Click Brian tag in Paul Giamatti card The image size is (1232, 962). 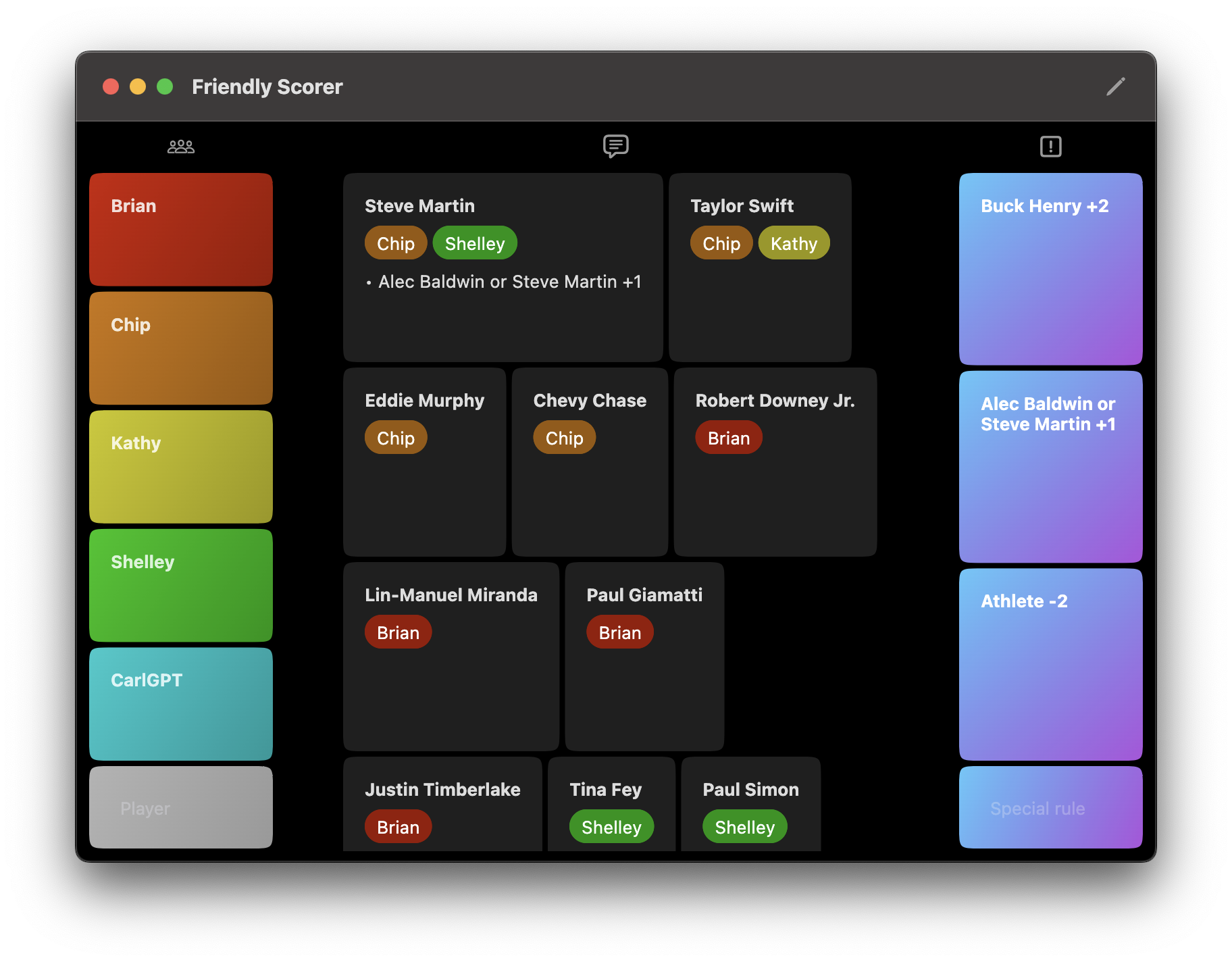point(619,632)
